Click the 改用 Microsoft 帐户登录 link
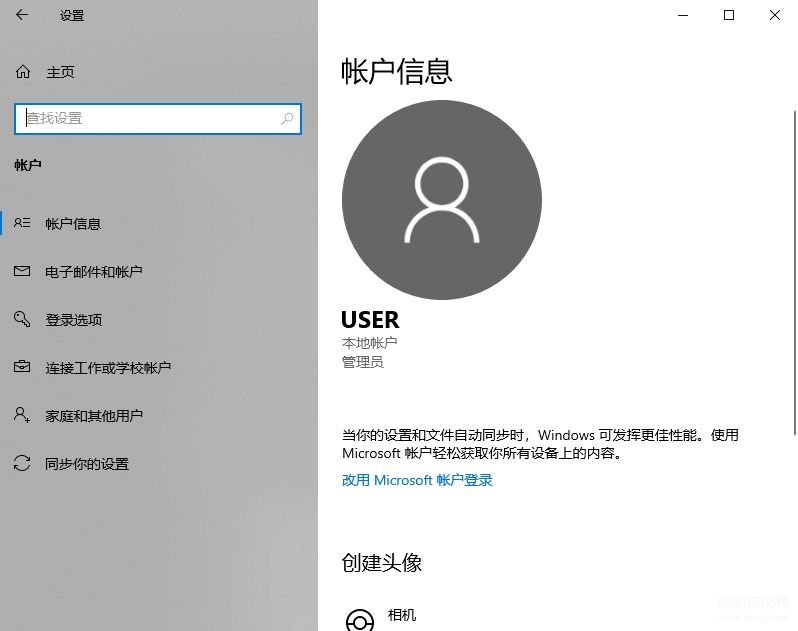The image size is (798, 631). [417, 480]
